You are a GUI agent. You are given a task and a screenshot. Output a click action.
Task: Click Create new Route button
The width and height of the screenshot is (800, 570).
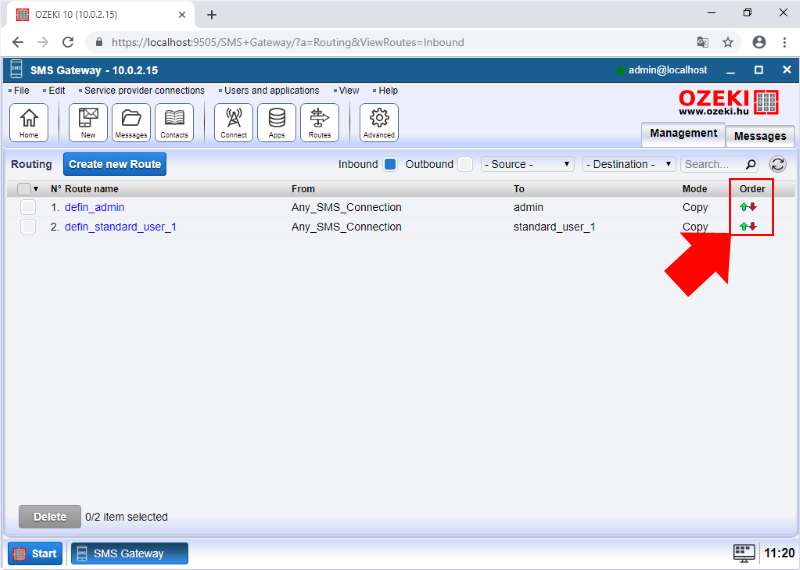click(115, 164)
